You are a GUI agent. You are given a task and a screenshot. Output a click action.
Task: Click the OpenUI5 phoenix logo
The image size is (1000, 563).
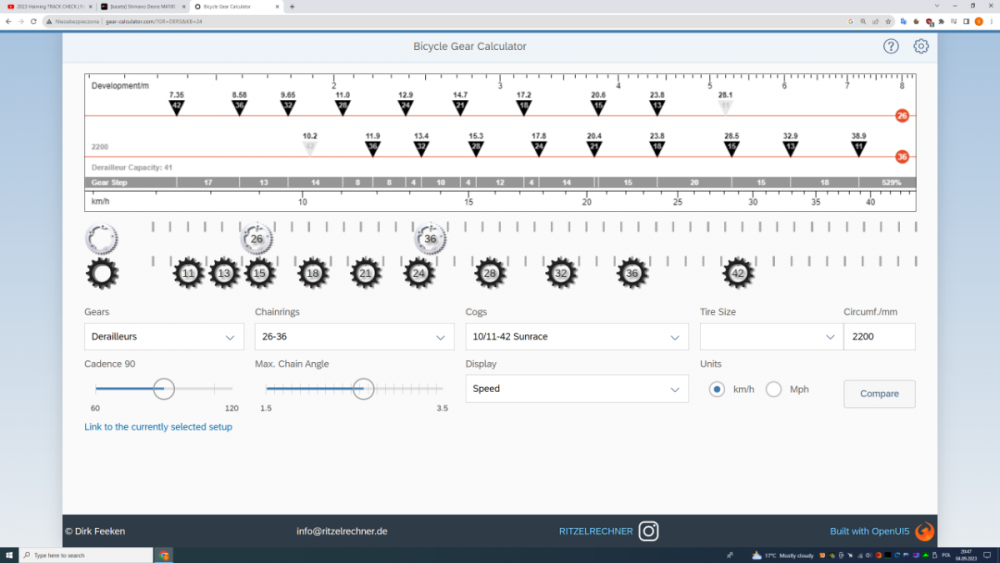click(x=924, y=531)
